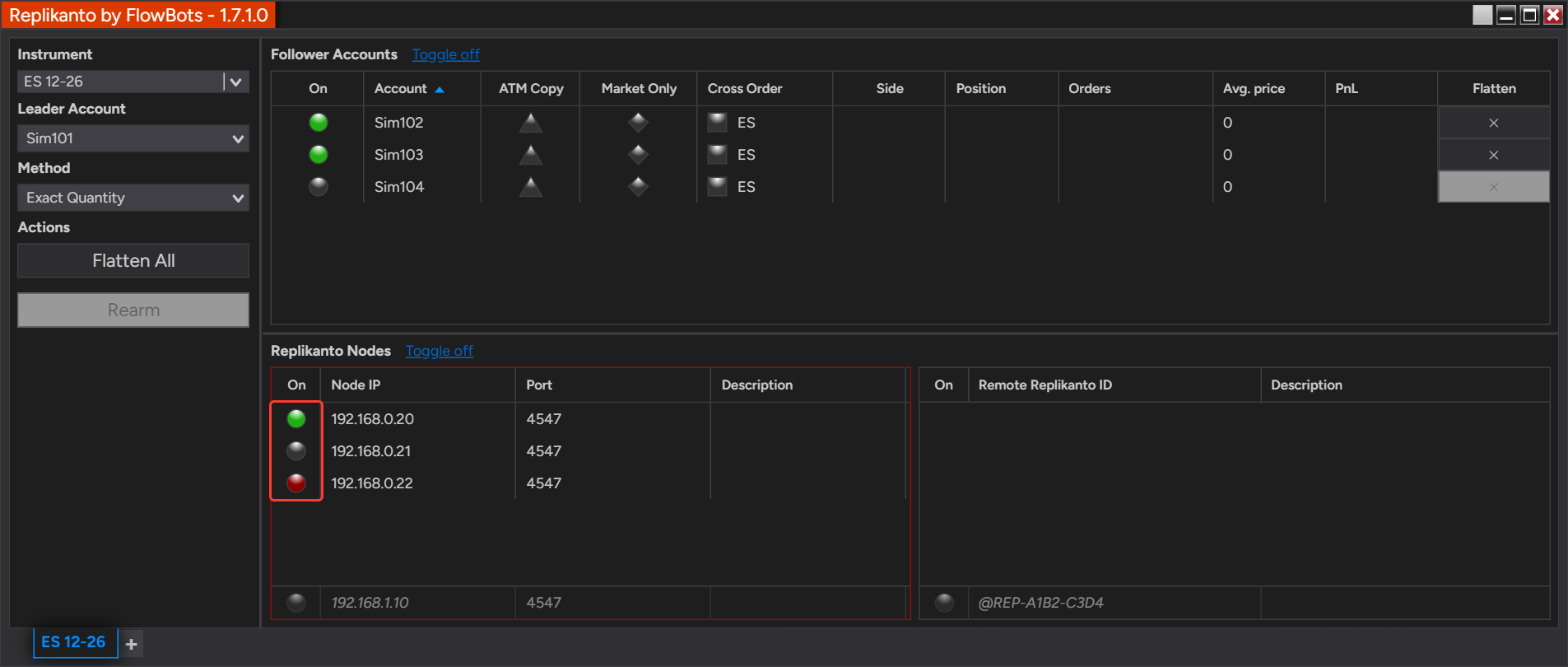The height and width of the screenshot is (667, 1568).
Task: Maximize the Replikanto window
Action: coord(1529,15)
